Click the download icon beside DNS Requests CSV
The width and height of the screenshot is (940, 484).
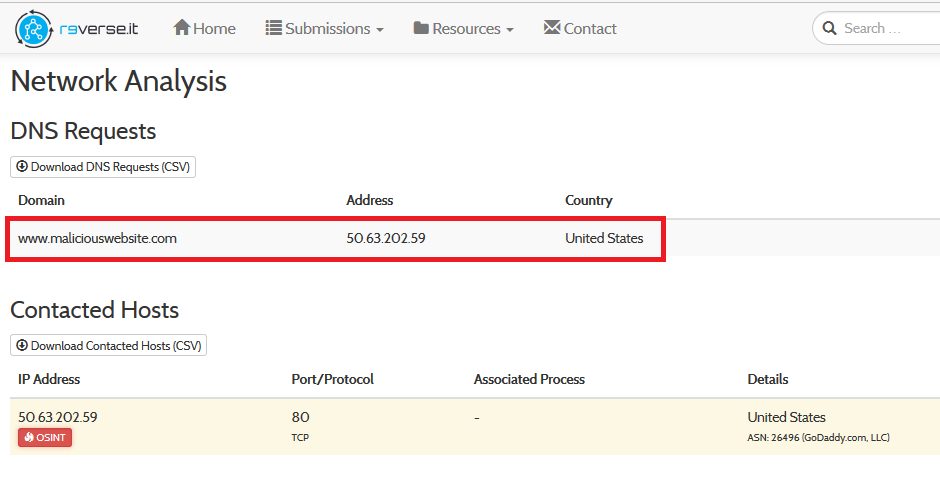(x=22, y=167)
